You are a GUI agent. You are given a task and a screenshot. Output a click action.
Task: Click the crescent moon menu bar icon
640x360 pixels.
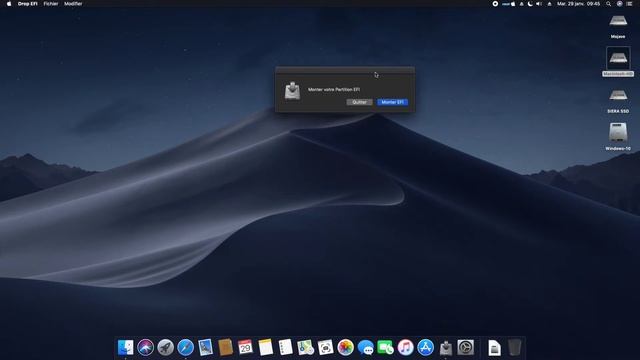pyautogui.click(x=530, y=4)
